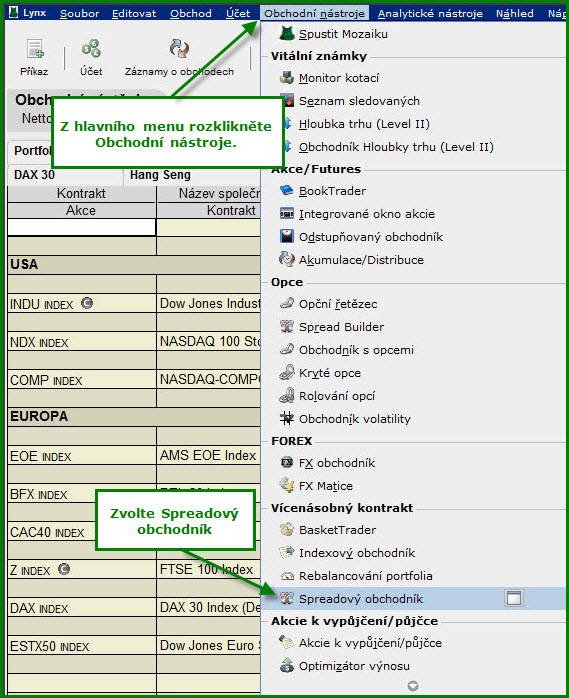Click Akumulace/Distribuce icon

coord(287,260)
